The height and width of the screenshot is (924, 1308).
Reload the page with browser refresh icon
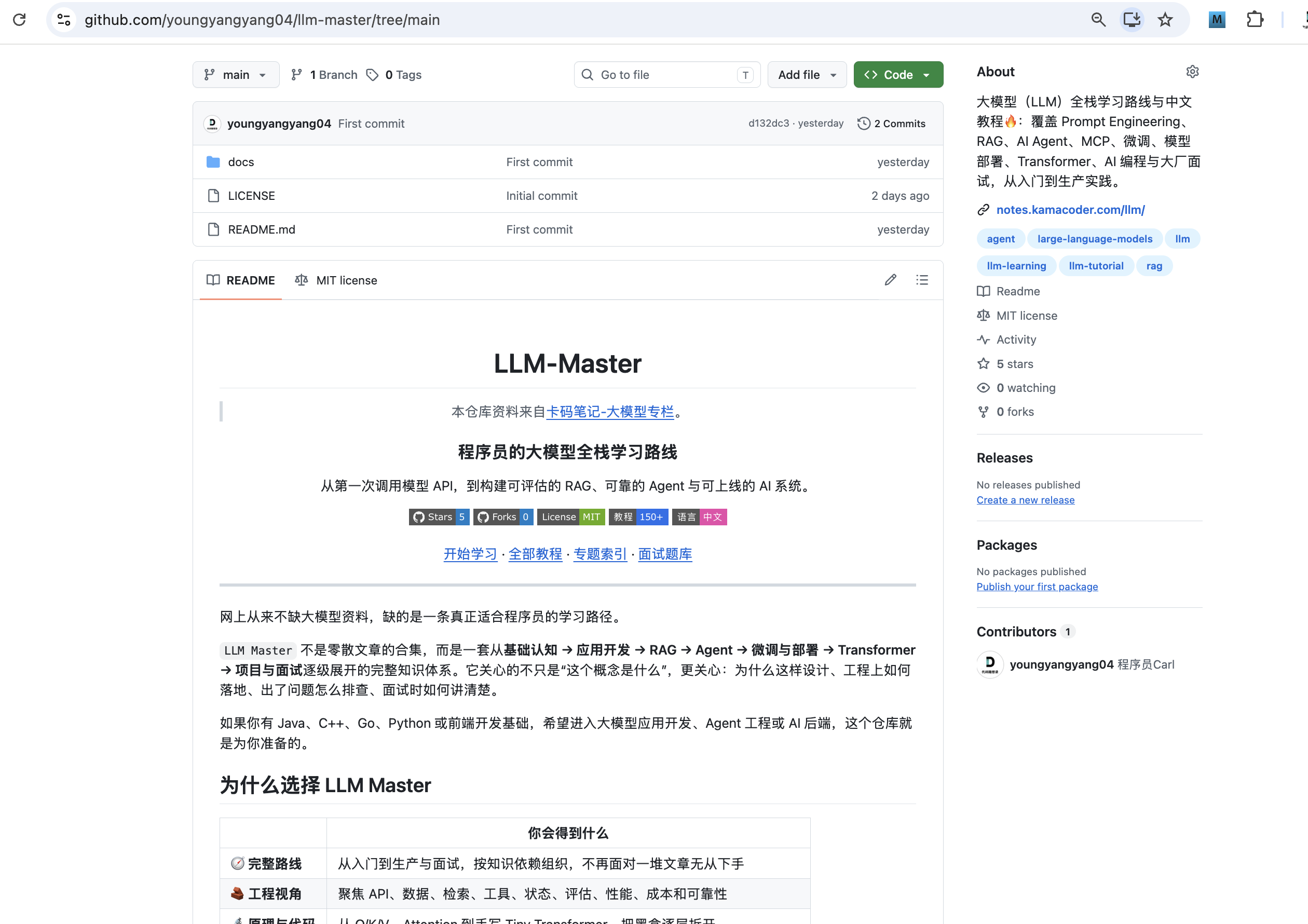pos(19,20)
